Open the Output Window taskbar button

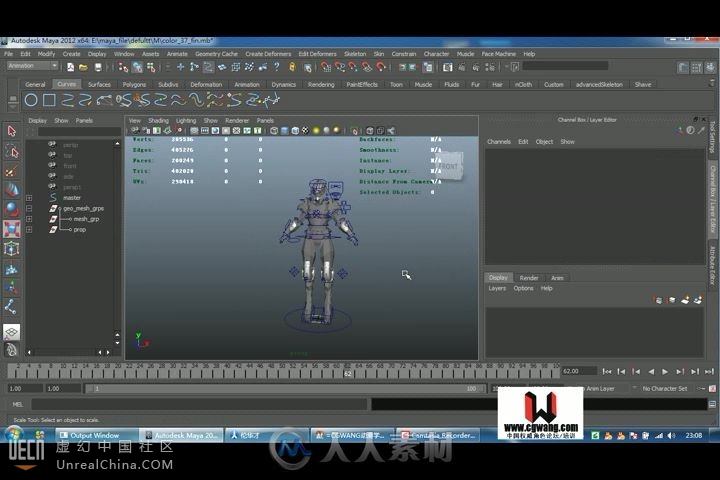point(97,435)
